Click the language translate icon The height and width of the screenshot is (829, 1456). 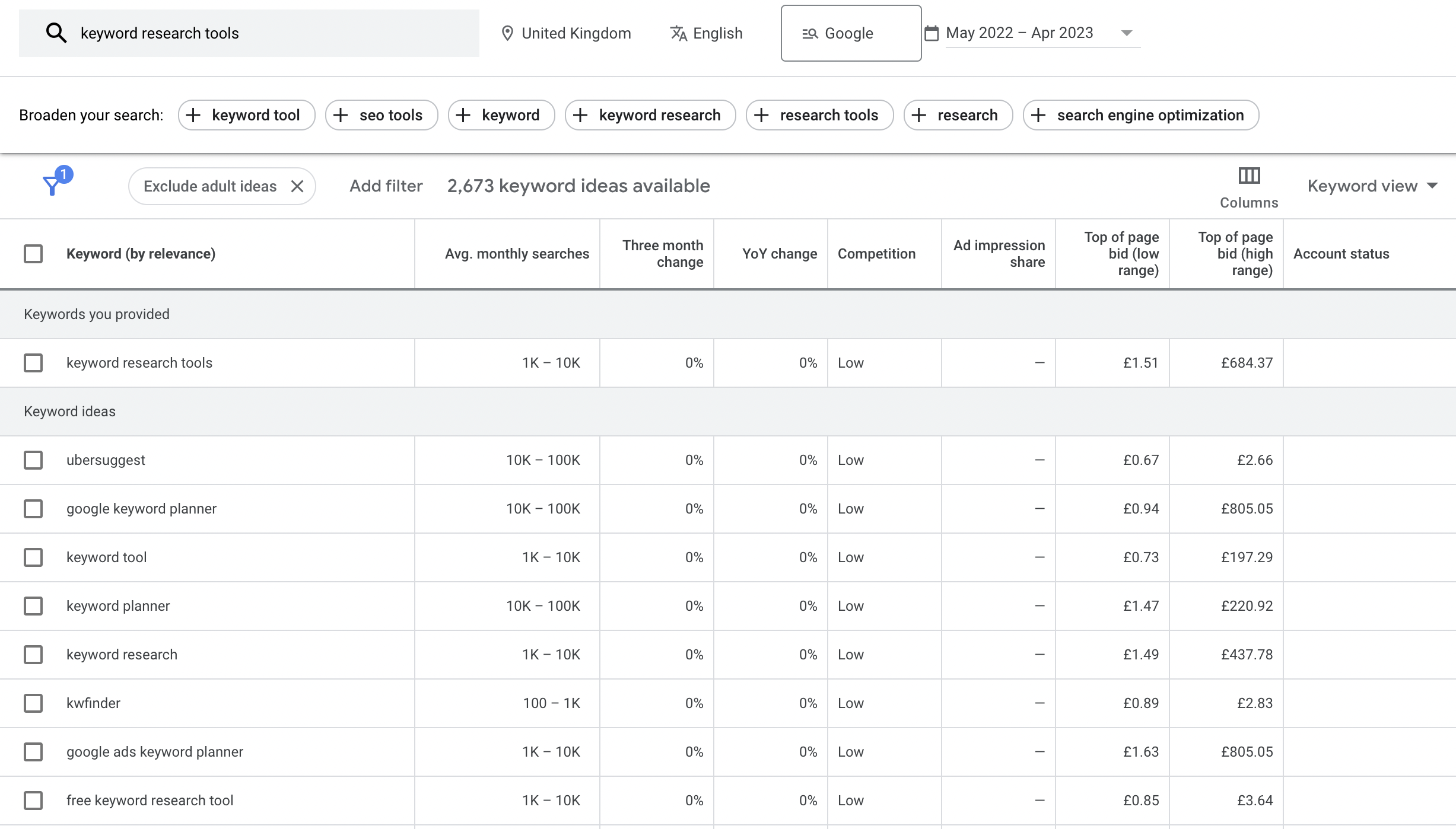[x=678, y=33]
